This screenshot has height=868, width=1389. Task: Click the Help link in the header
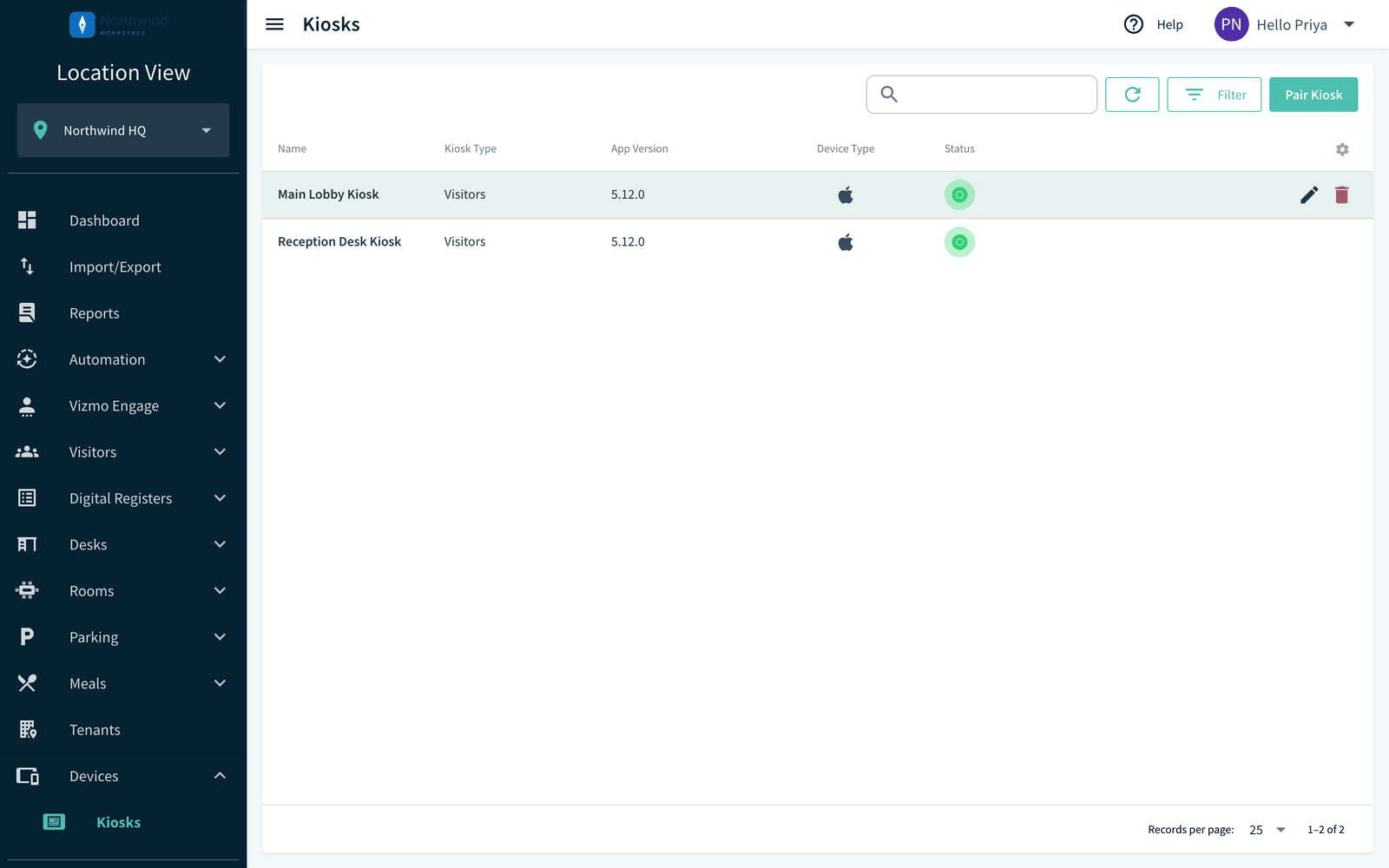click(1169, 25)
